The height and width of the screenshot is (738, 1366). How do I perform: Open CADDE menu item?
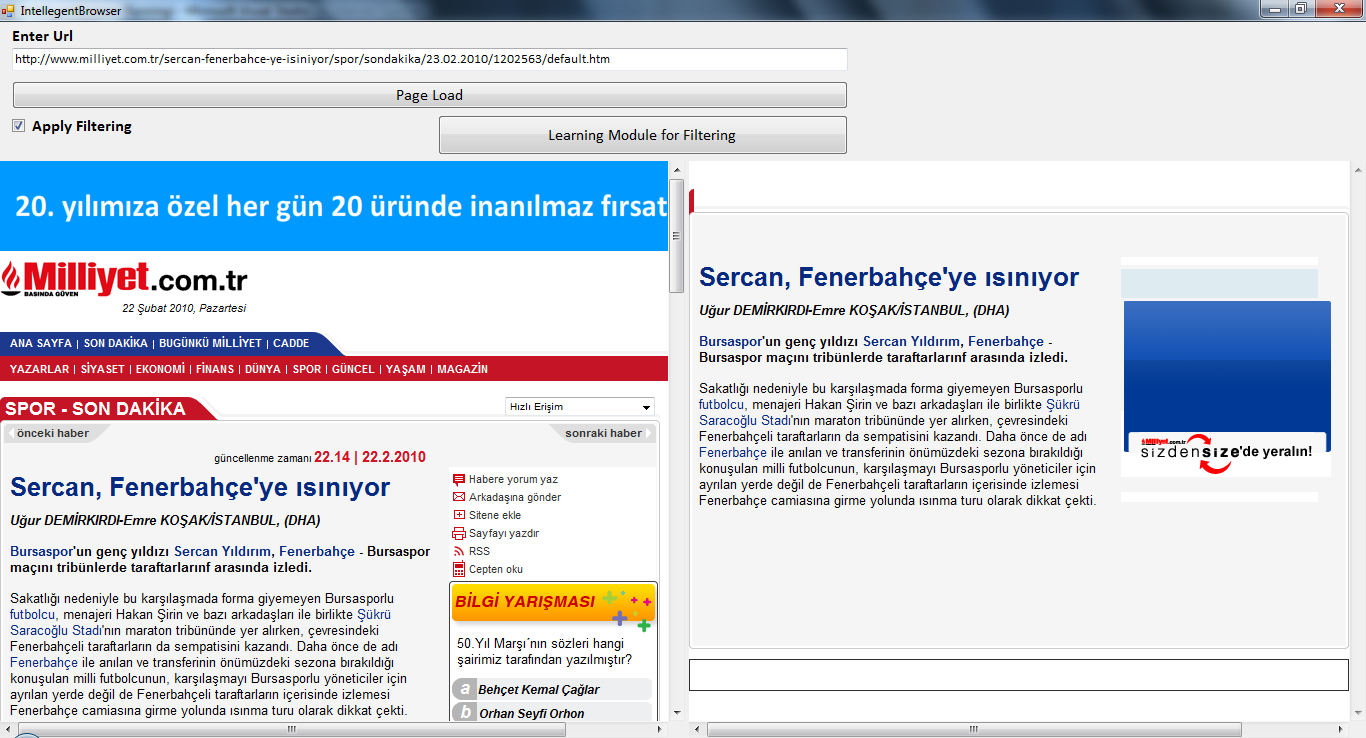291,343
